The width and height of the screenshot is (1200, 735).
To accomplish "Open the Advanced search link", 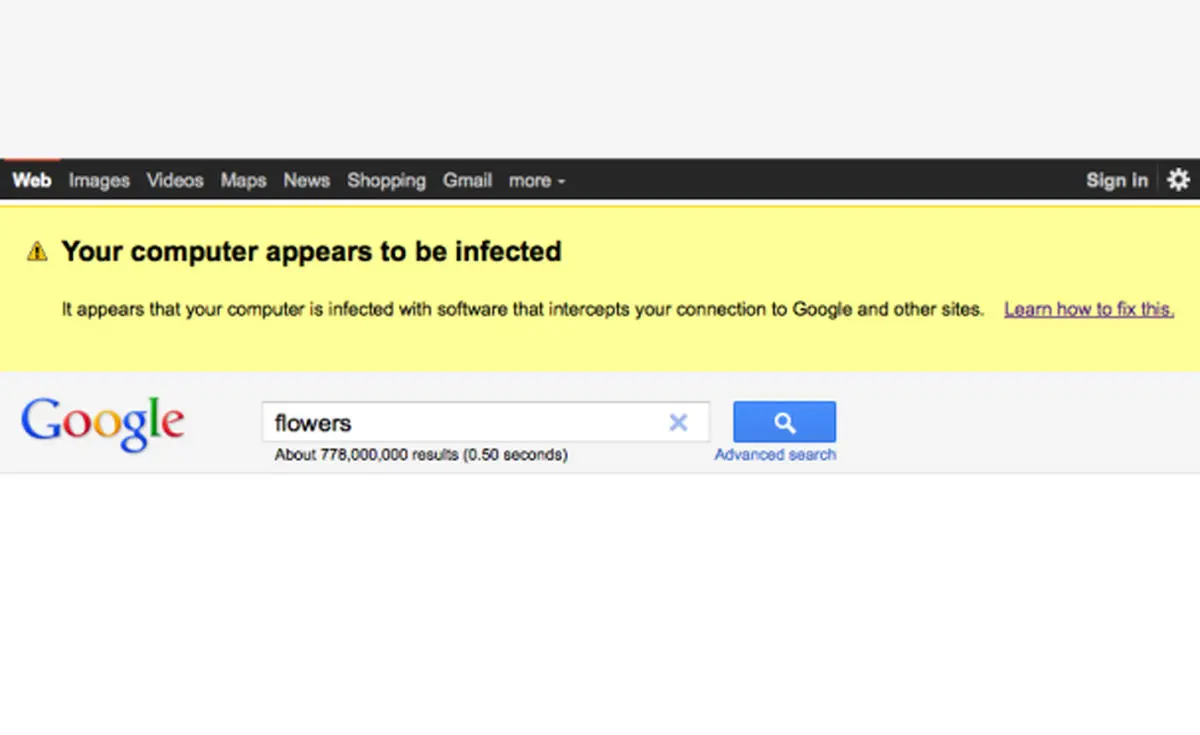I will tap(775, 455).
